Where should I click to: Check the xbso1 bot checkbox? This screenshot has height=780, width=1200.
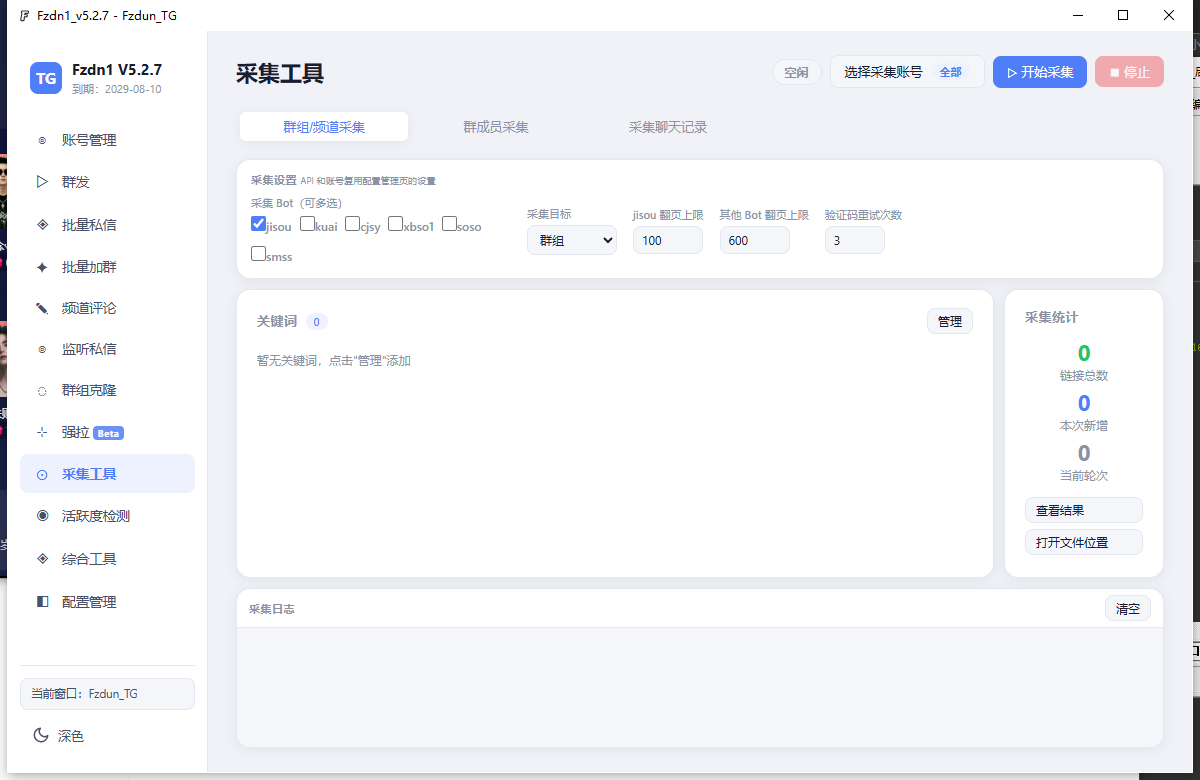tap(396, 224)
